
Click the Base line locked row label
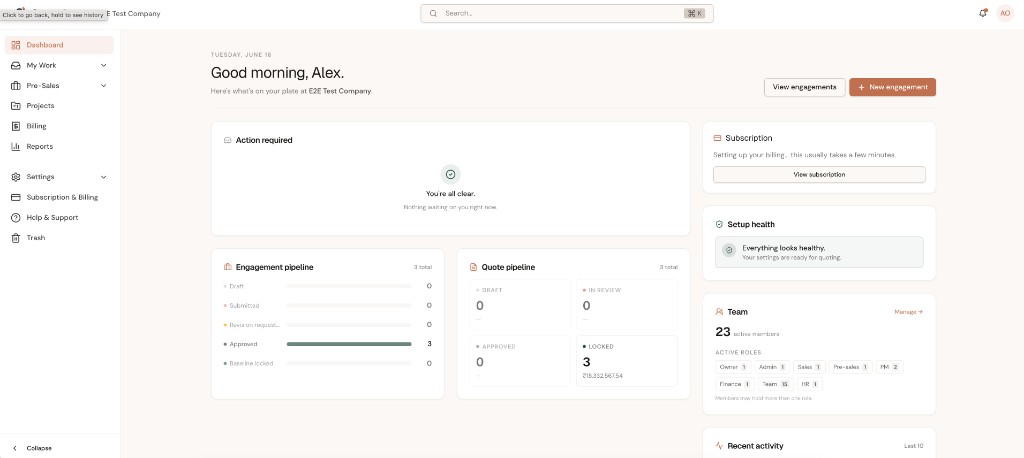(251, 363)
